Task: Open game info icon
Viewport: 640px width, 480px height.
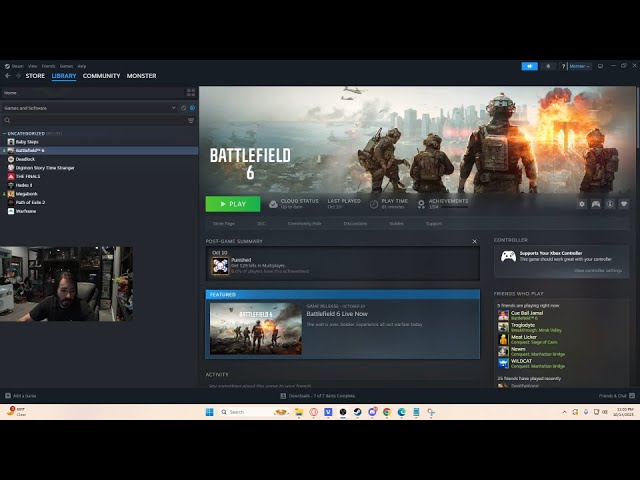Action: (x=610, y=204)
